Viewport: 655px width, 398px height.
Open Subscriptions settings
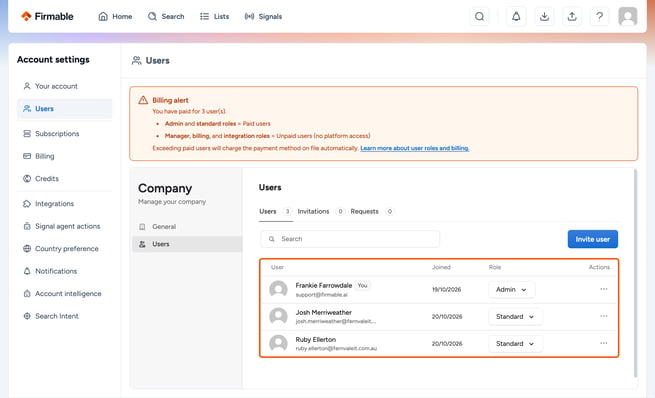click(x=64, y=134)
